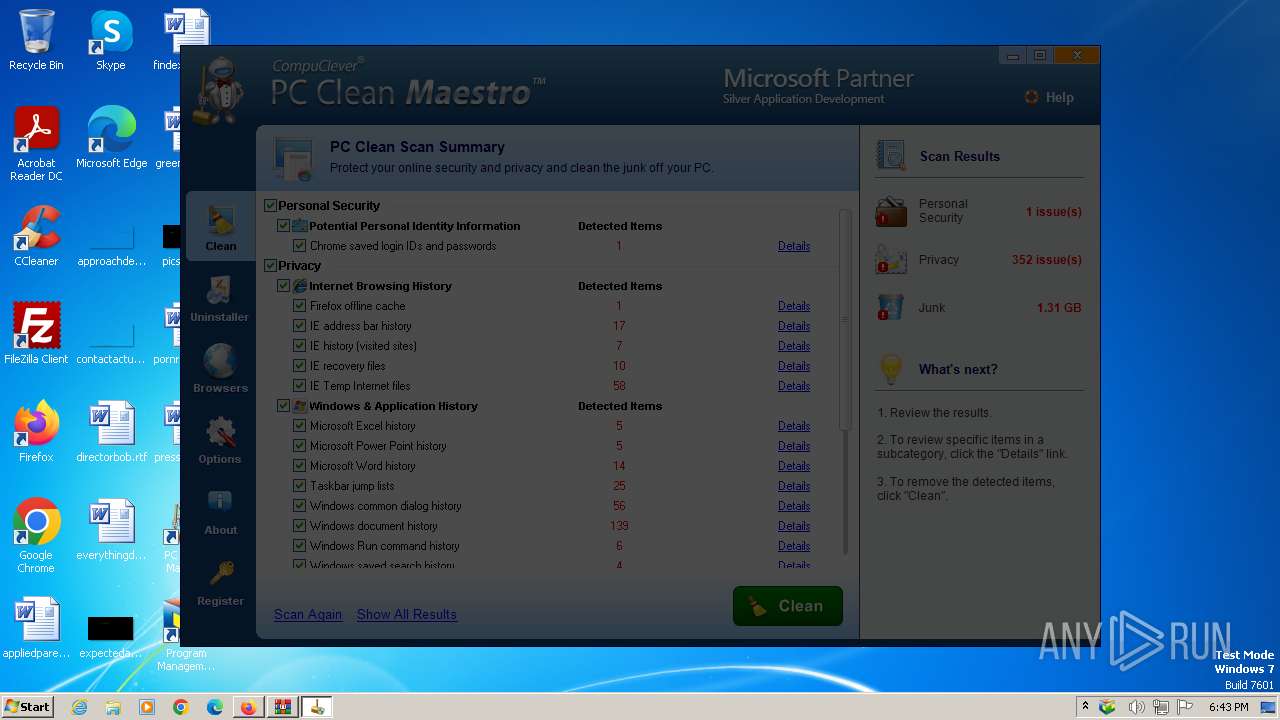Uncheck Chrome saved login IDs and passwords
The width and height of the screenshot is (1280, 720).
click(x=299, y=246)
